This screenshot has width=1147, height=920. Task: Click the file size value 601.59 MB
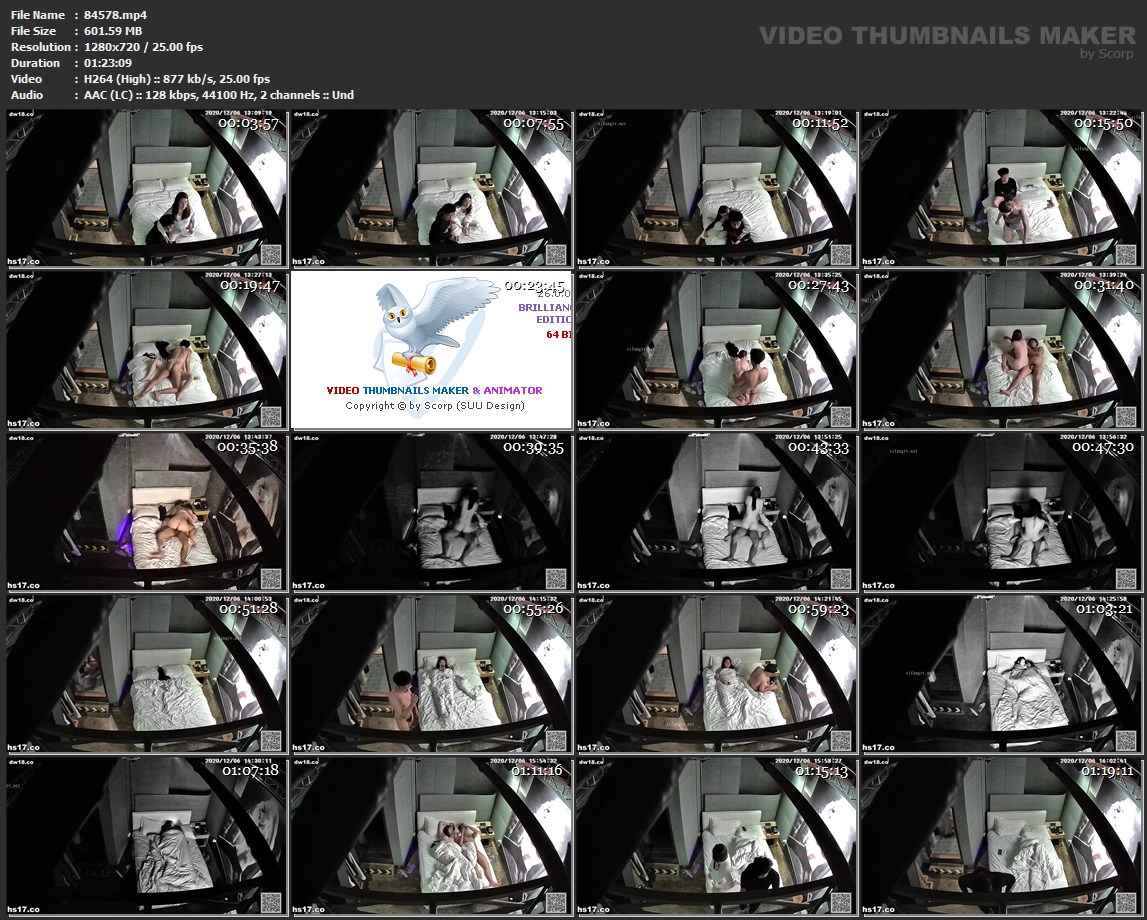(x=113, y=31)
